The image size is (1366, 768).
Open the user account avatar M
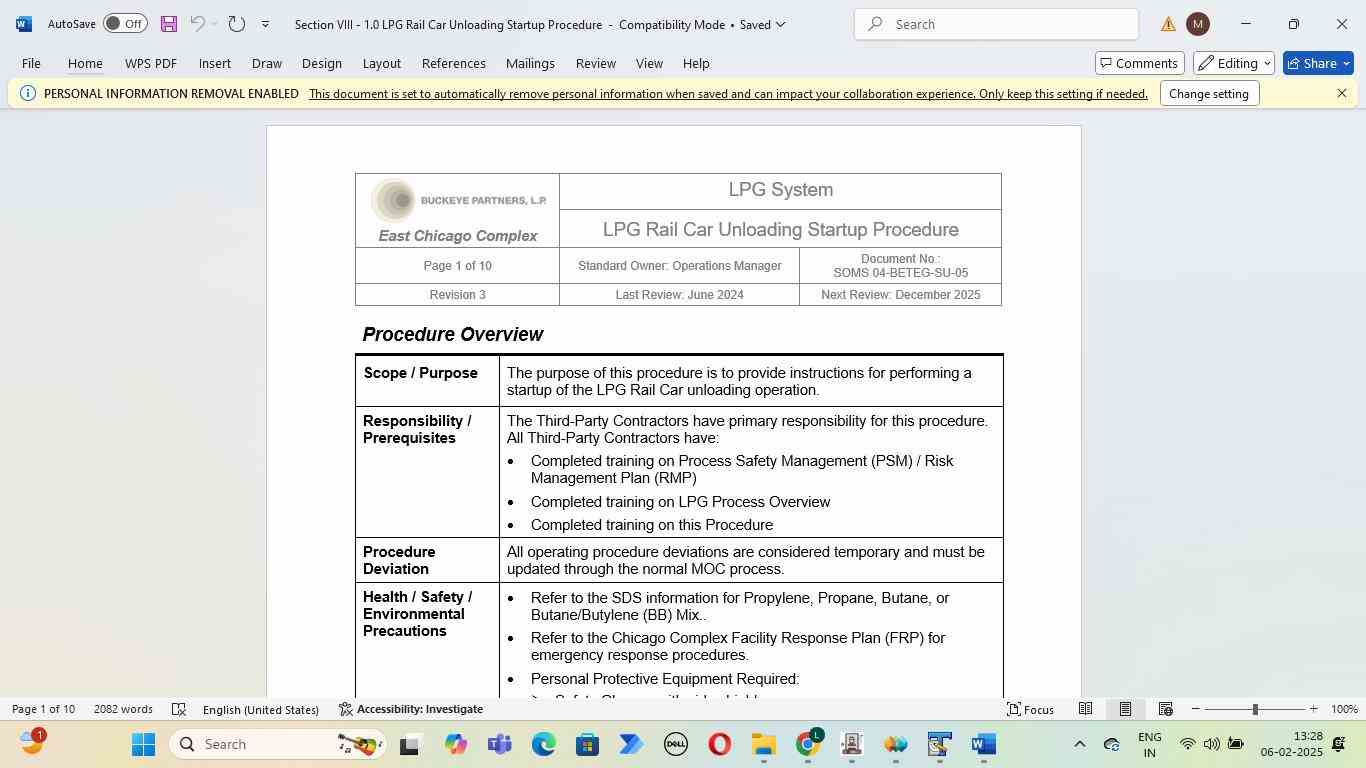coord(1197,24)
